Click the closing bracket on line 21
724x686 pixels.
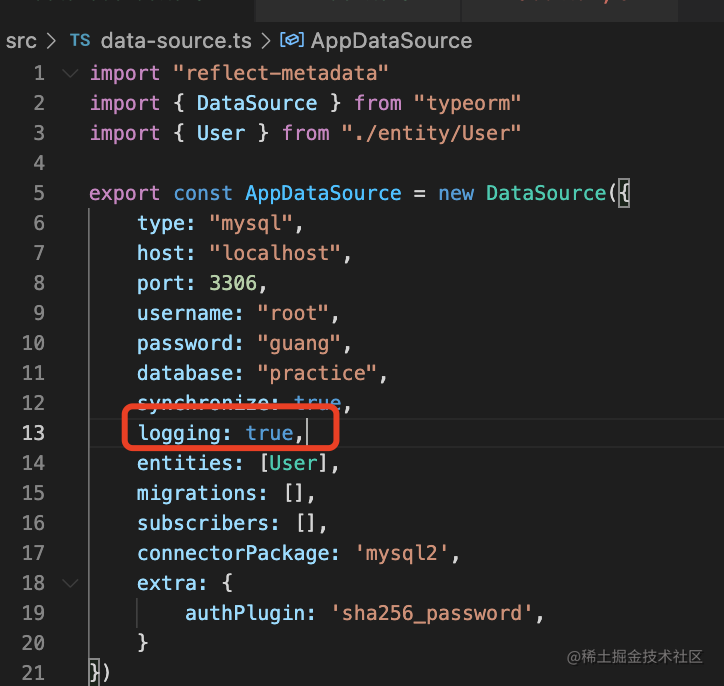click(100, 673)
